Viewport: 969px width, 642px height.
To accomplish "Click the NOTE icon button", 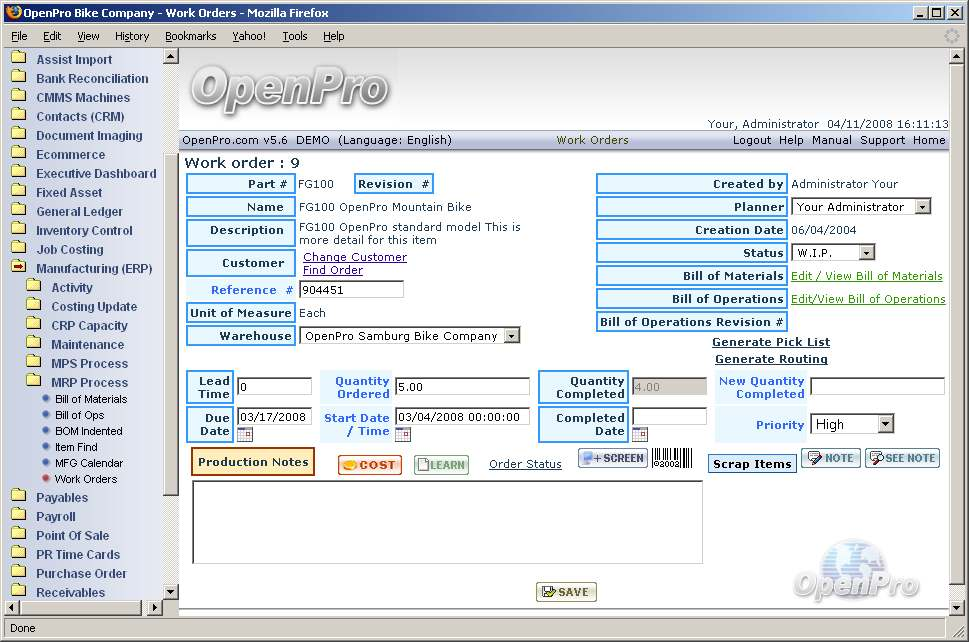I will click(x=830, y=458).
